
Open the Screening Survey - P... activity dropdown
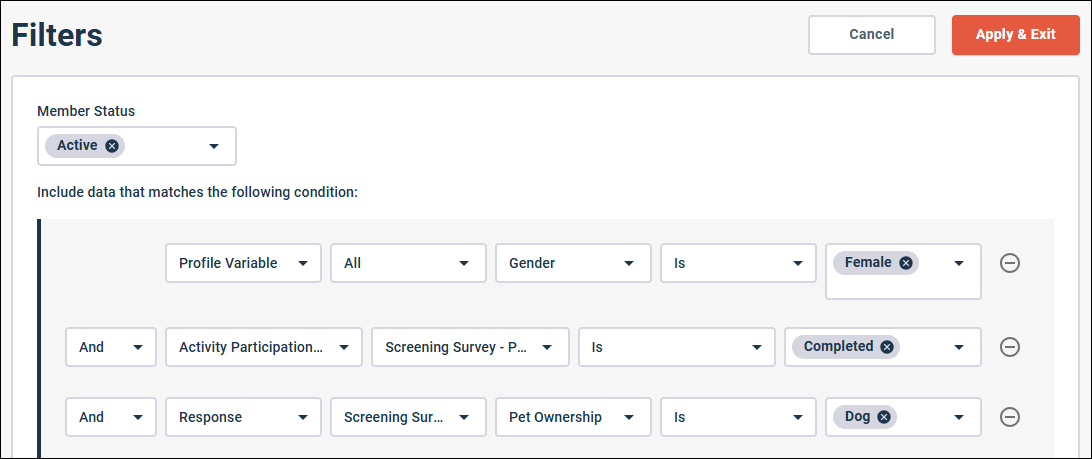point(469,347)
